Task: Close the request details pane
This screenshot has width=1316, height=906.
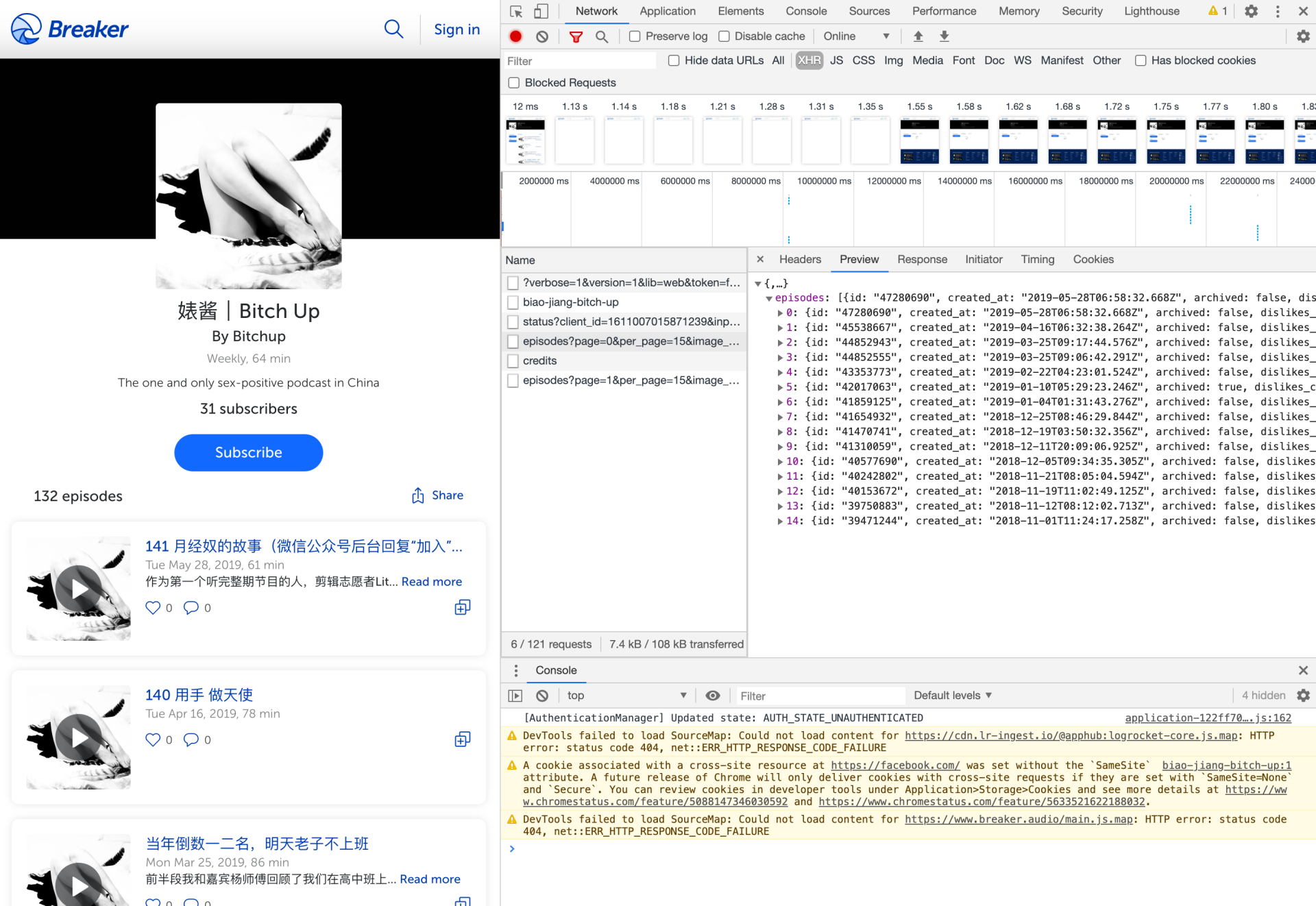Action: 759,259
